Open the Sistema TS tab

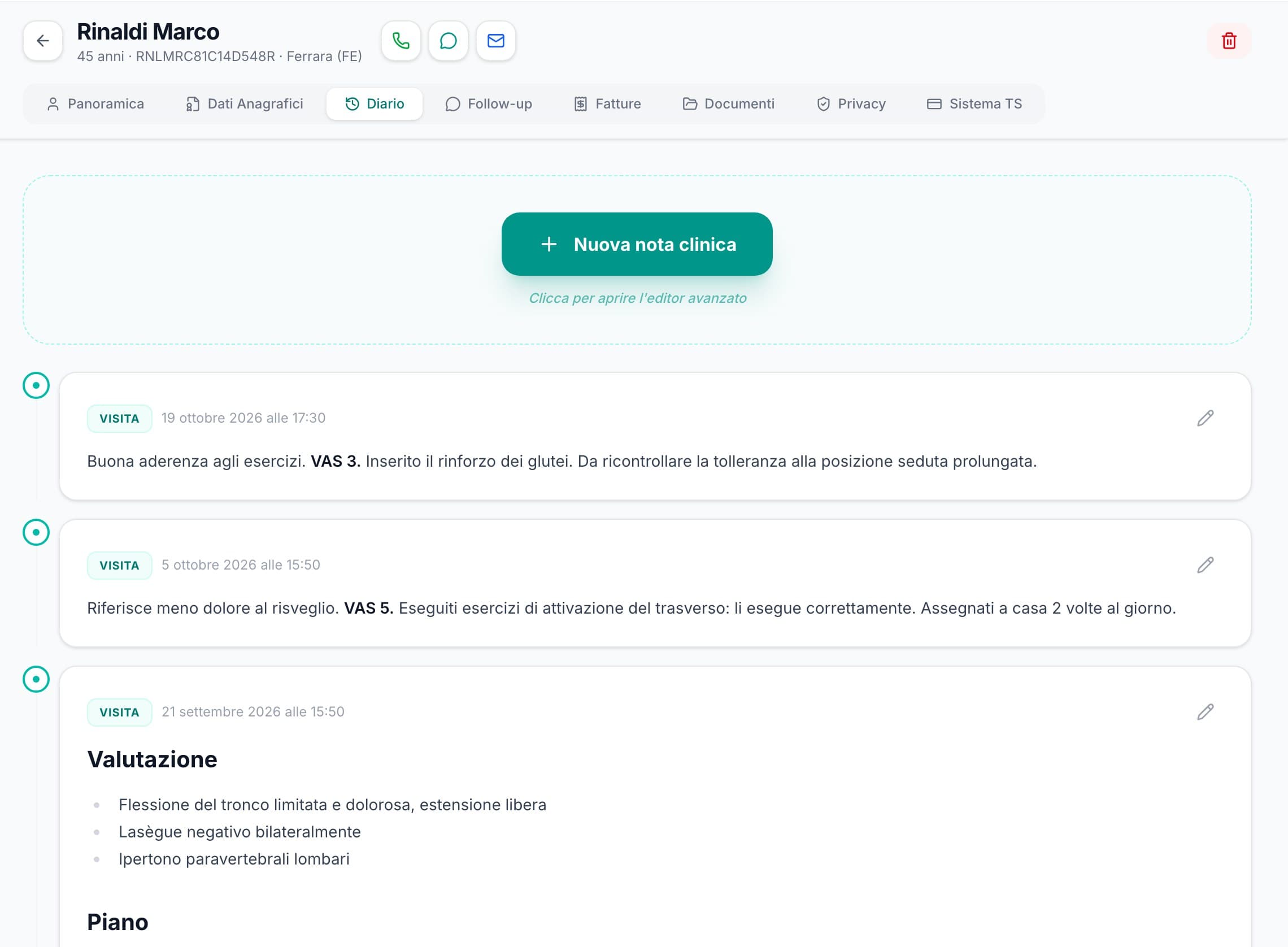pyautogui.click(x=974, y=104)
